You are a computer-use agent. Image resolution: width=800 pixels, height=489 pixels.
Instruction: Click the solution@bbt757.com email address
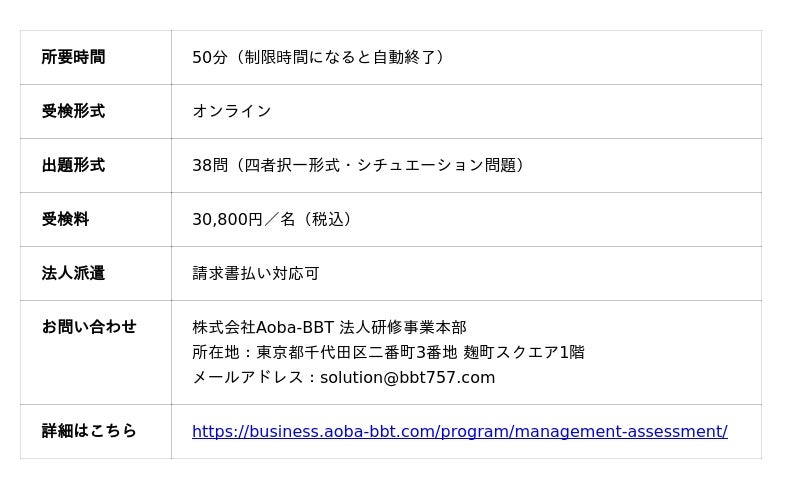point(407,377)
